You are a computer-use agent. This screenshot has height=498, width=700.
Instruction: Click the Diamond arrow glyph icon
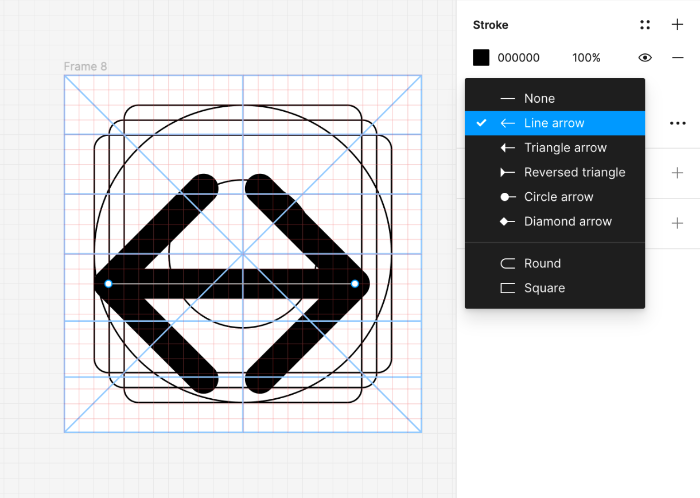[508, 221]
